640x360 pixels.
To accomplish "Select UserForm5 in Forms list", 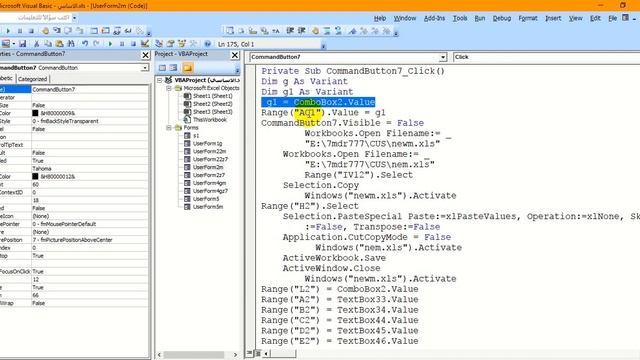I will click(x=206, y=199).
